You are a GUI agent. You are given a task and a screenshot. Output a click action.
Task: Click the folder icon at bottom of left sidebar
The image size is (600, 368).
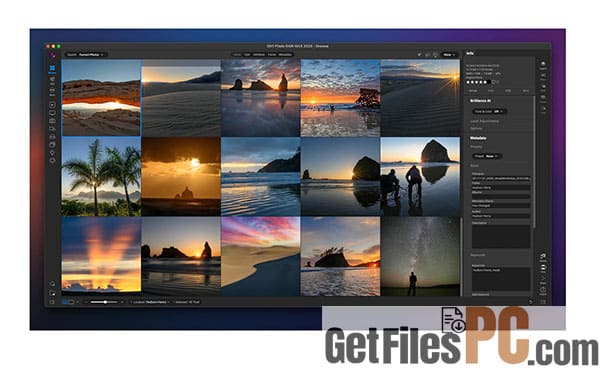52,294
